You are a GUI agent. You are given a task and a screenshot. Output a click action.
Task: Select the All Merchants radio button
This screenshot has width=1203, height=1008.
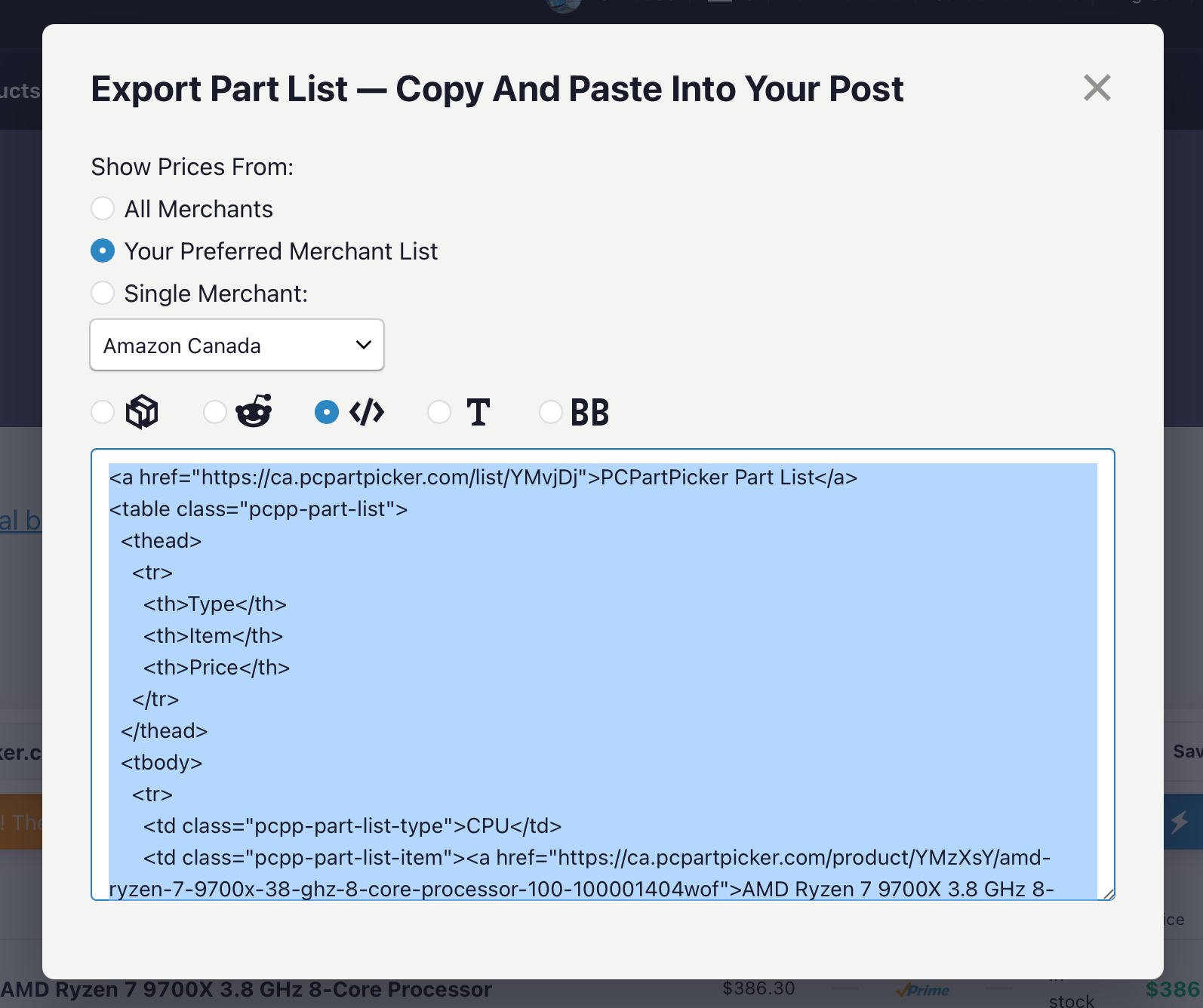[103, 208]
